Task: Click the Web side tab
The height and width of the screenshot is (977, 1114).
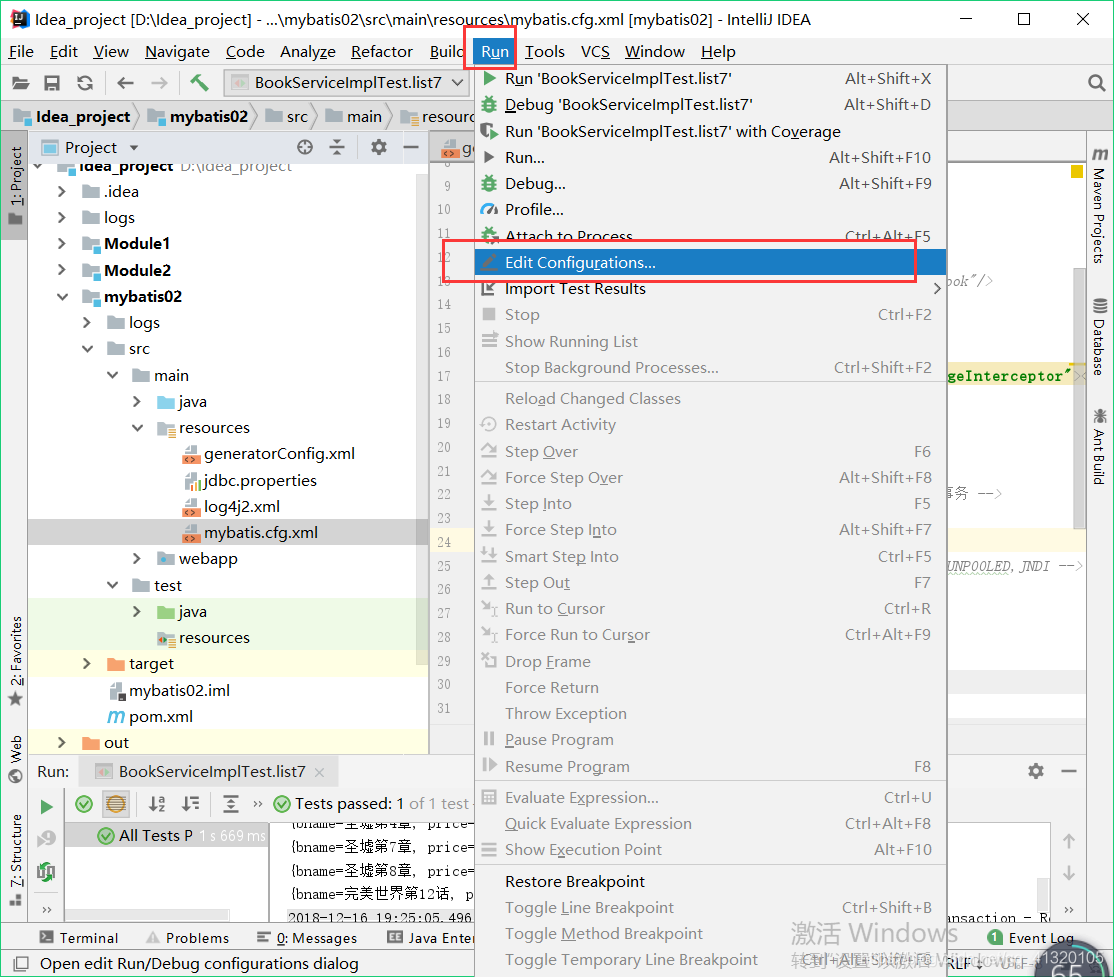Action: 16,759
